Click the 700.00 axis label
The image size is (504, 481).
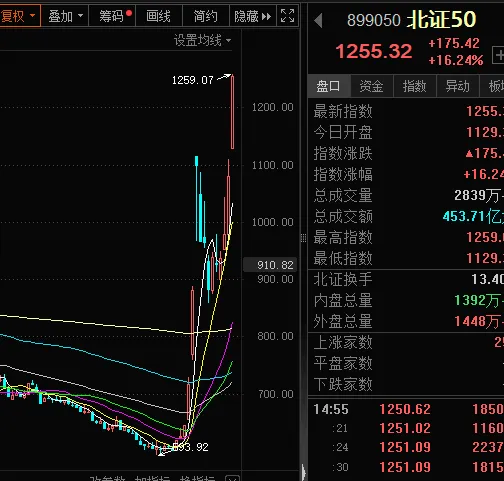coord(276,394)
